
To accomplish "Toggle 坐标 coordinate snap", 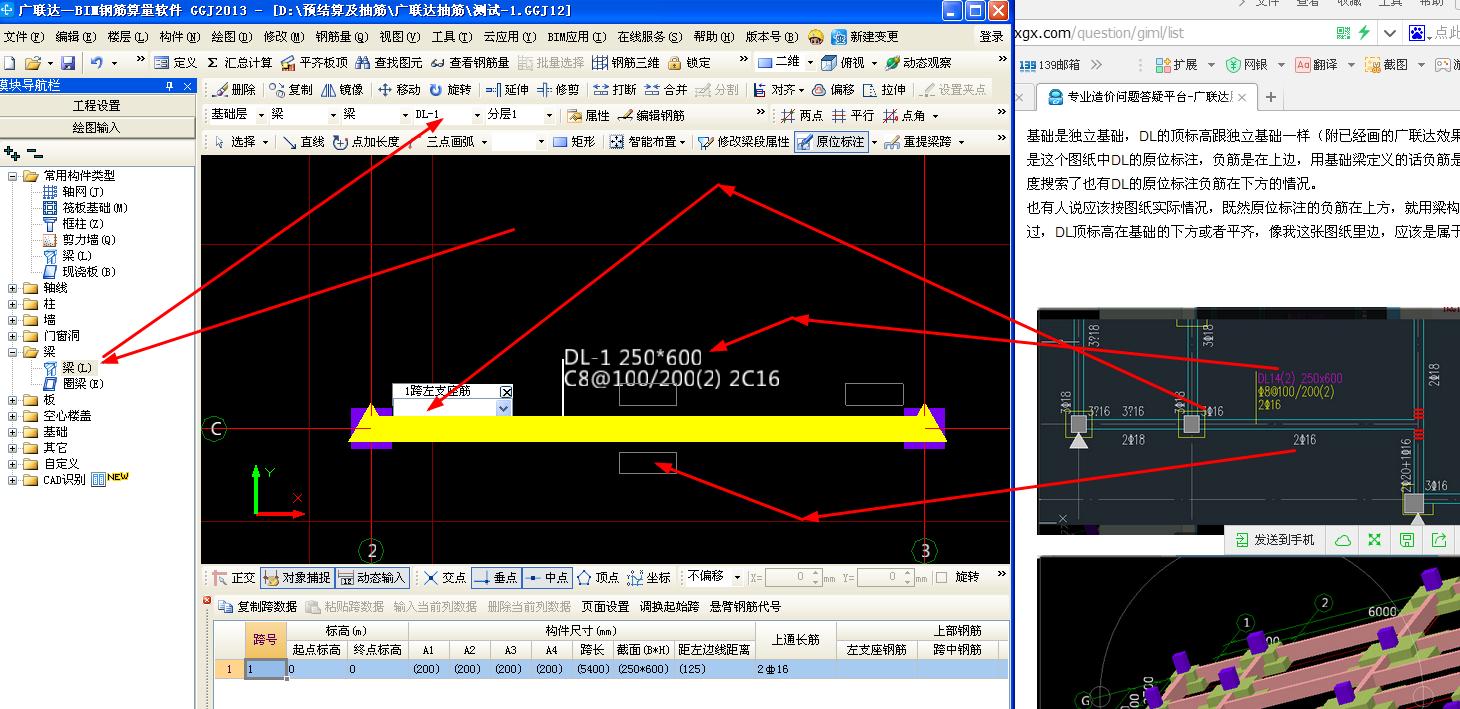I will 649,578.
